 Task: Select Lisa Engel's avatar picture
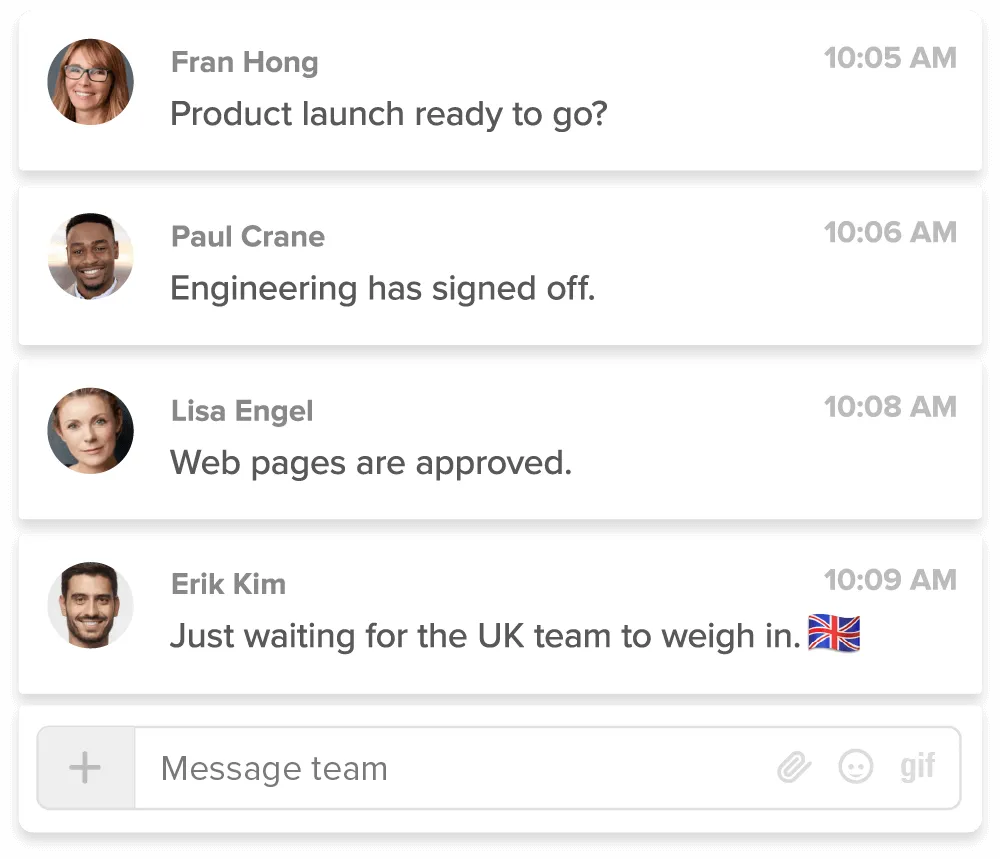pos(90,431)
